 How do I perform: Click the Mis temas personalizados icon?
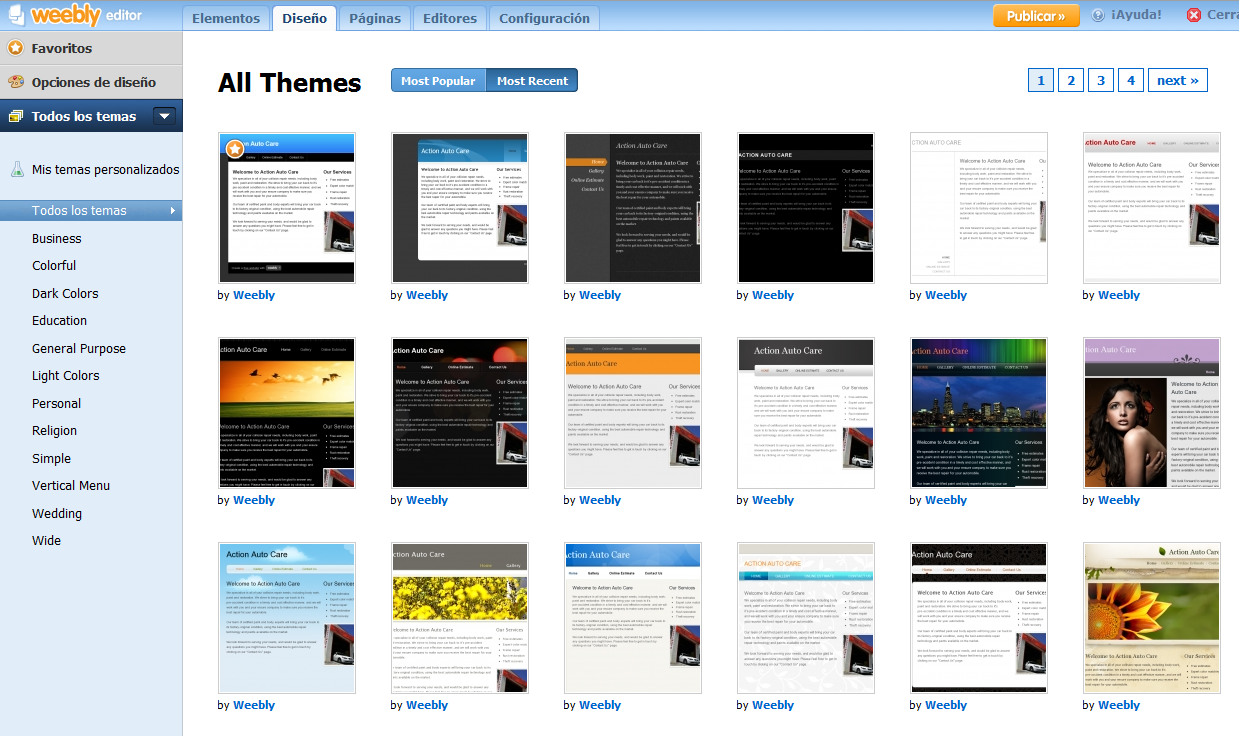(20, 168)
